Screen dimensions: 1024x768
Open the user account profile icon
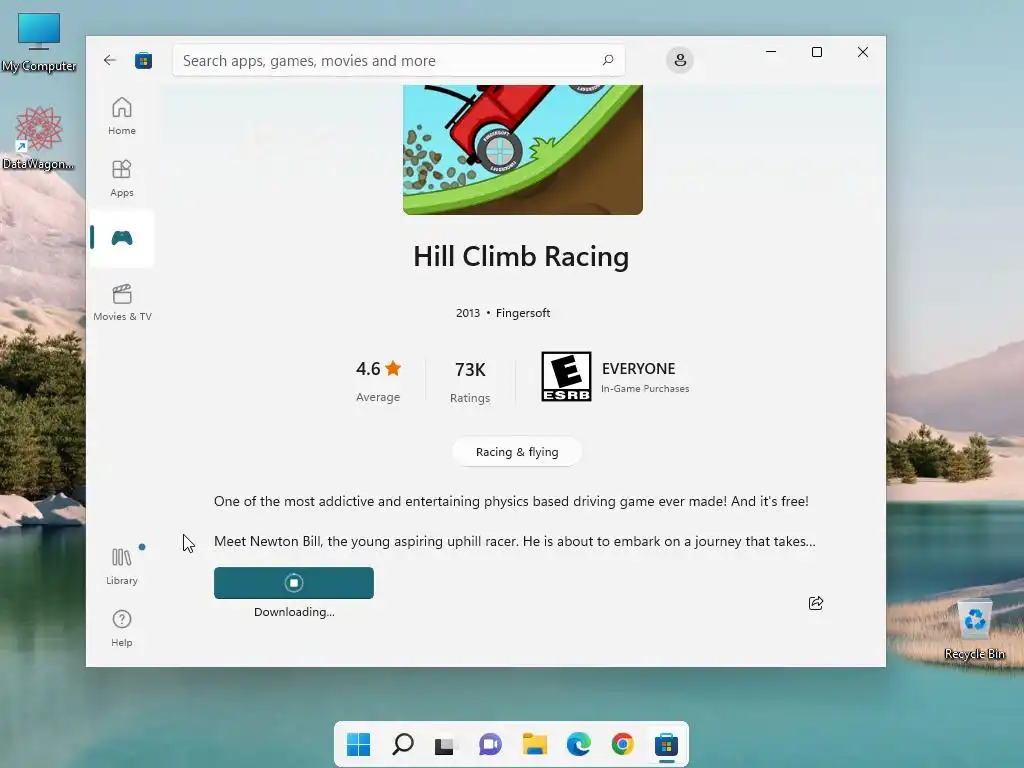pyautogui.click(x=680, y=60)
